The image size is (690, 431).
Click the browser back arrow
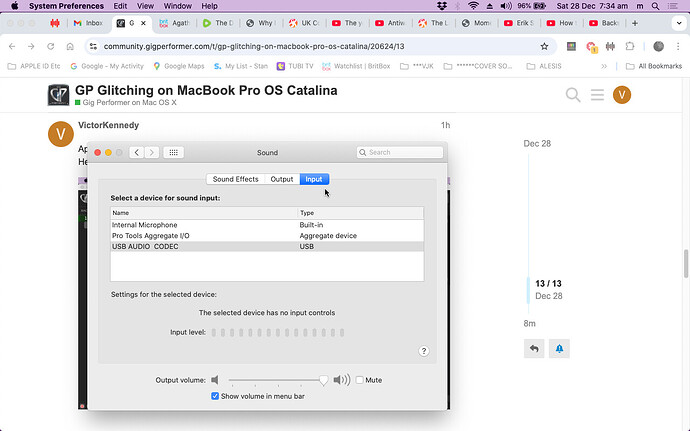12,46
